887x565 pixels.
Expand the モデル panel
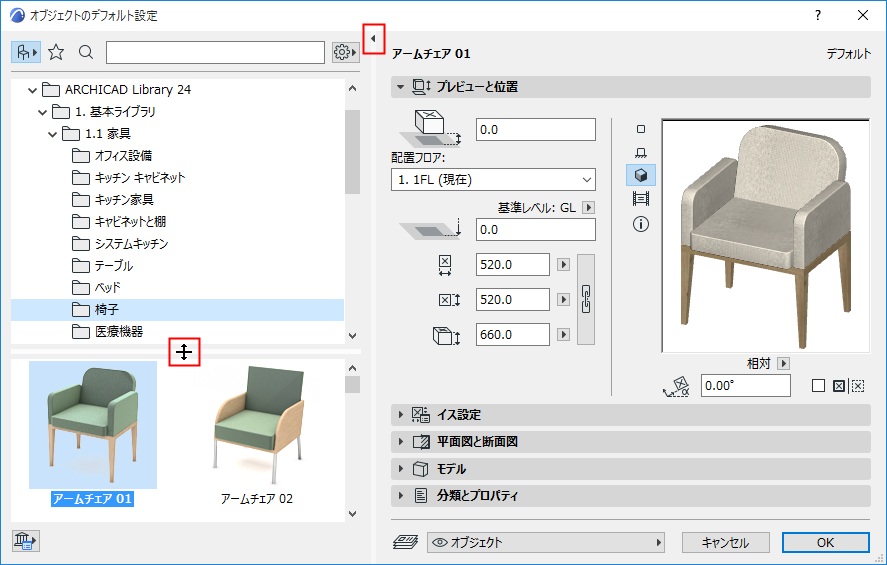click(x=401, y=468)
